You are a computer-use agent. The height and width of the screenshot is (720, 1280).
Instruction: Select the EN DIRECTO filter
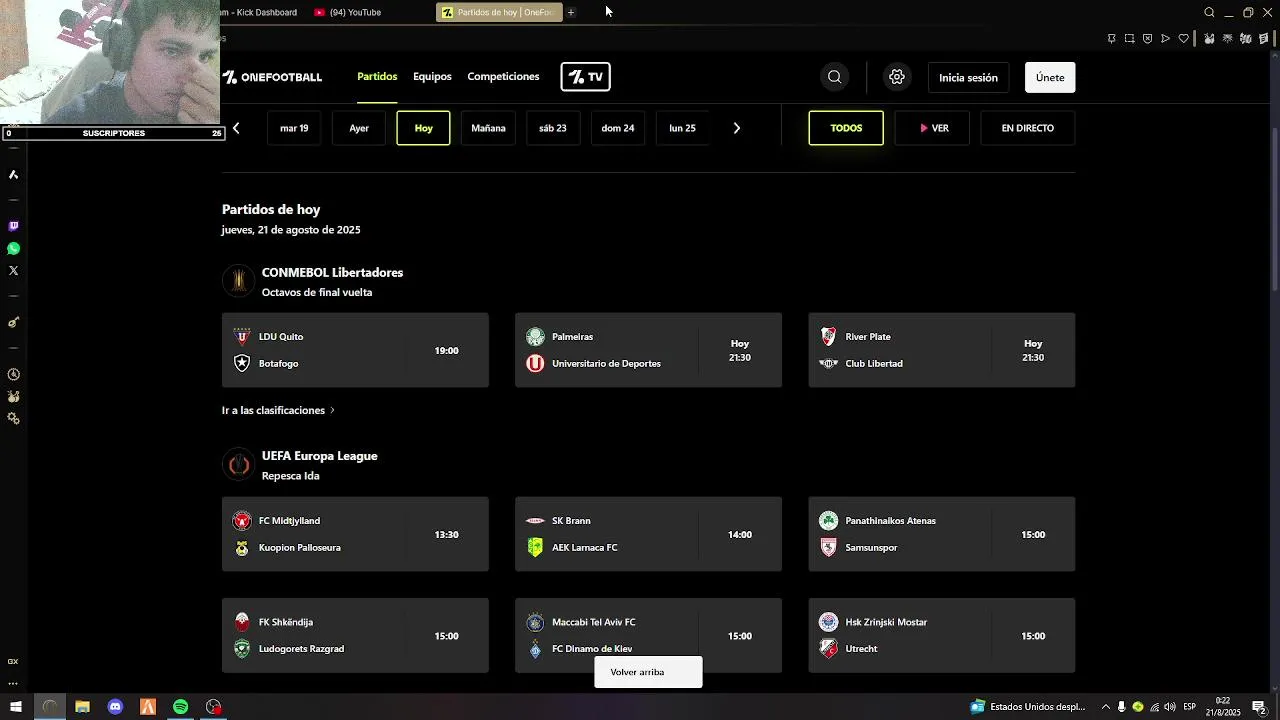[1028, 128]
